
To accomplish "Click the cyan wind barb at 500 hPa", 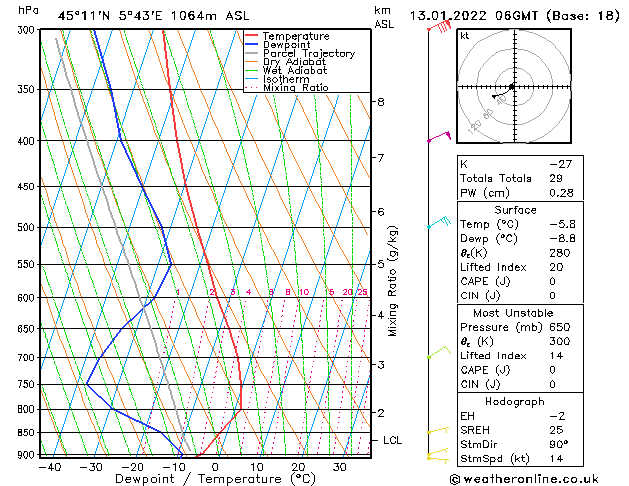I will click(x=439, y=222).
